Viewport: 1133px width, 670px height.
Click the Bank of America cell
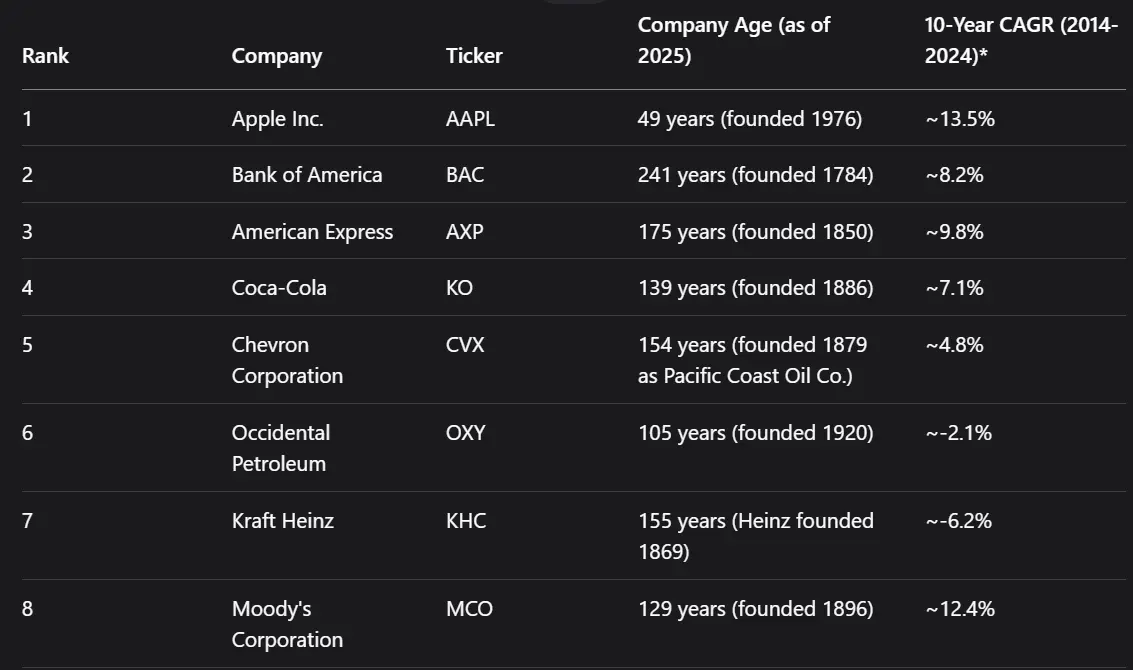307,175
